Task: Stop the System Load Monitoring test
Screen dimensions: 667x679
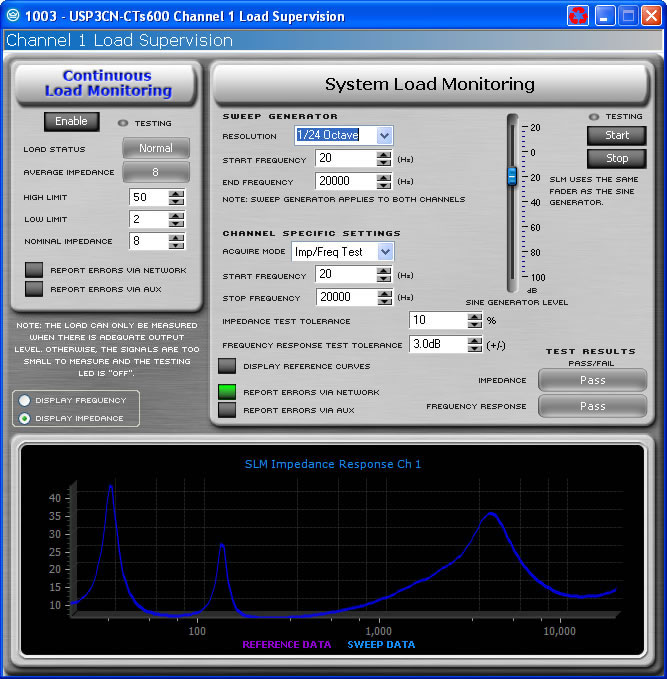Action: [x=617, y=158]
